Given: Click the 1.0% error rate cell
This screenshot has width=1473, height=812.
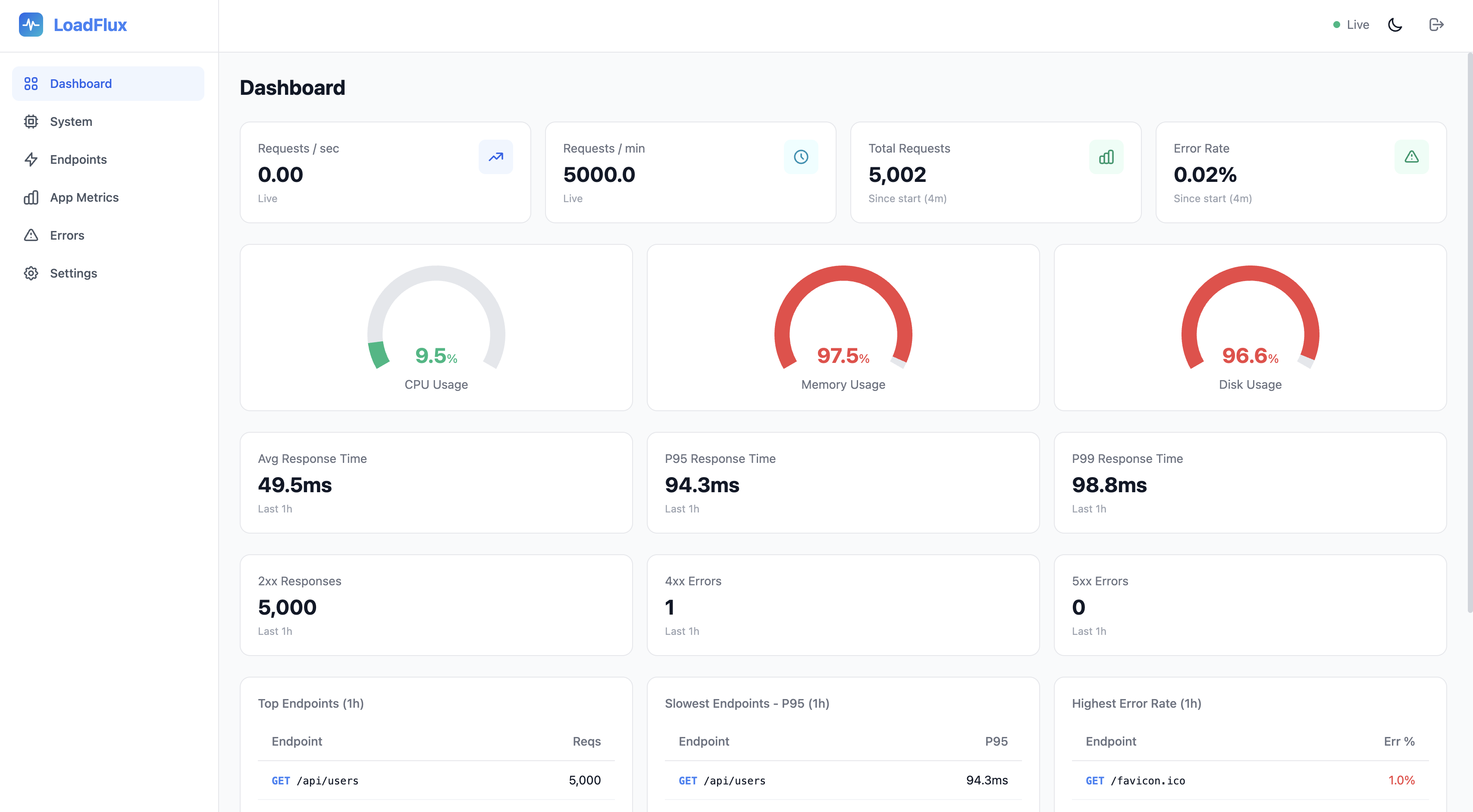Looking at the screenshot, I should pyautogui.click(x=1401, y=780).
